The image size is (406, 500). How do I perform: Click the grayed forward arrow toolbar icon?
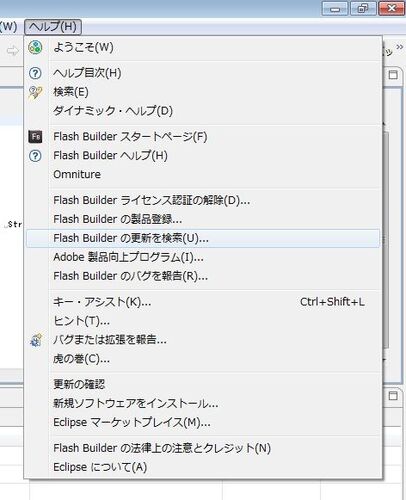coord(12,51)
